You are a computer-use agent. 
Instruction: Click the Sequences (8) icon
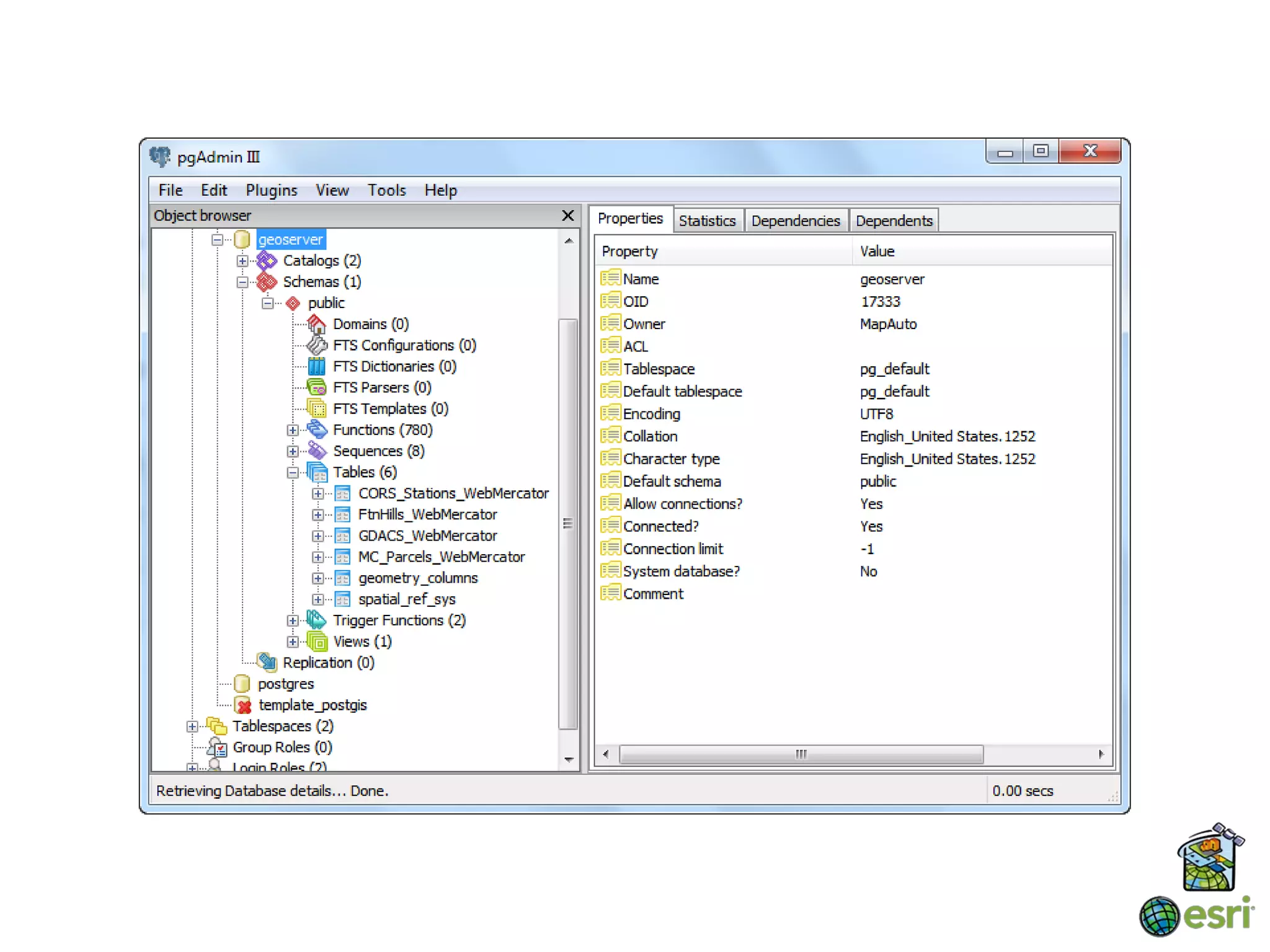[317, 451]
